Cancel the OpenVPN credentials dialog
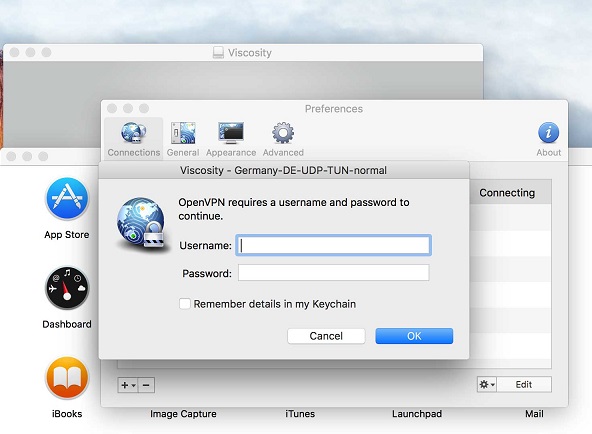Image resolution: width=592 pixels, height=434 pixels. [x=326, y=336]
